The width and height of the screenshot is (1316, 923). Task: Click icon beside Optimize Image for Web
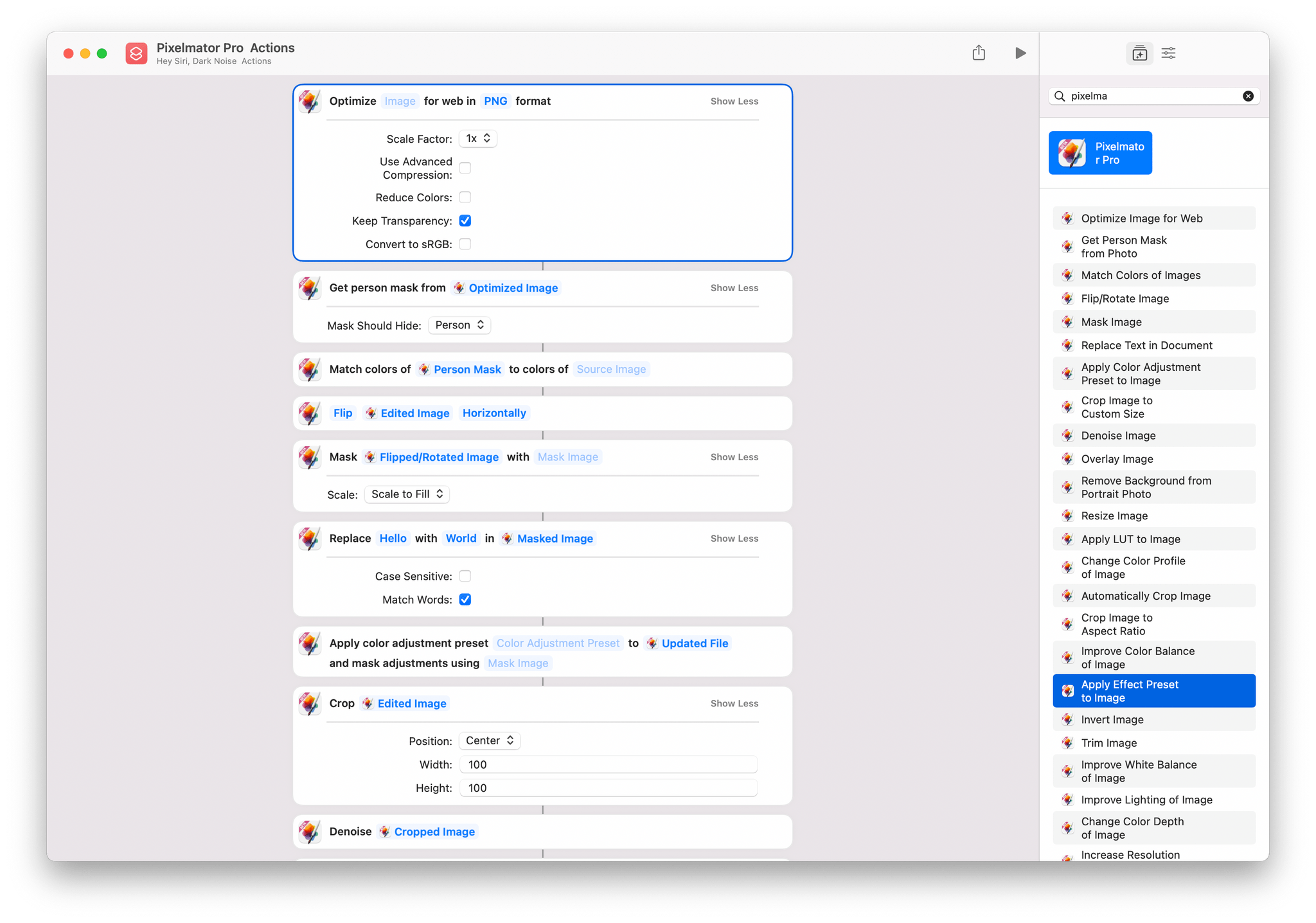[x=1067, y=219]
